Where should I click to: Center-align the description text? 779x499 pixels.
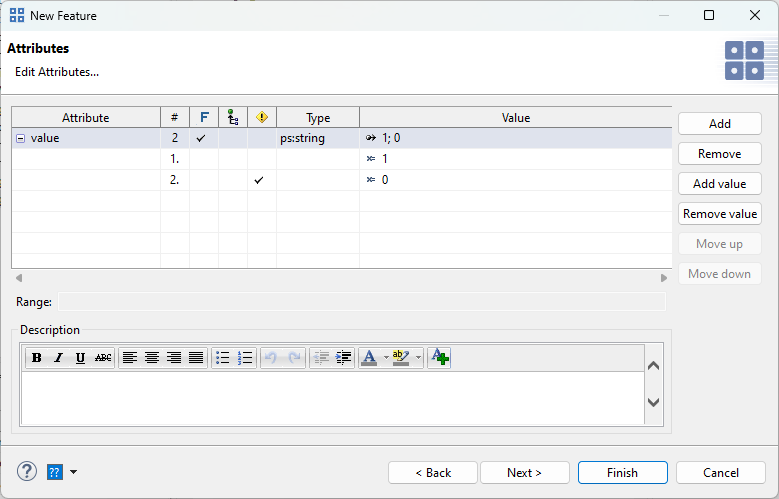click(151, 358)
